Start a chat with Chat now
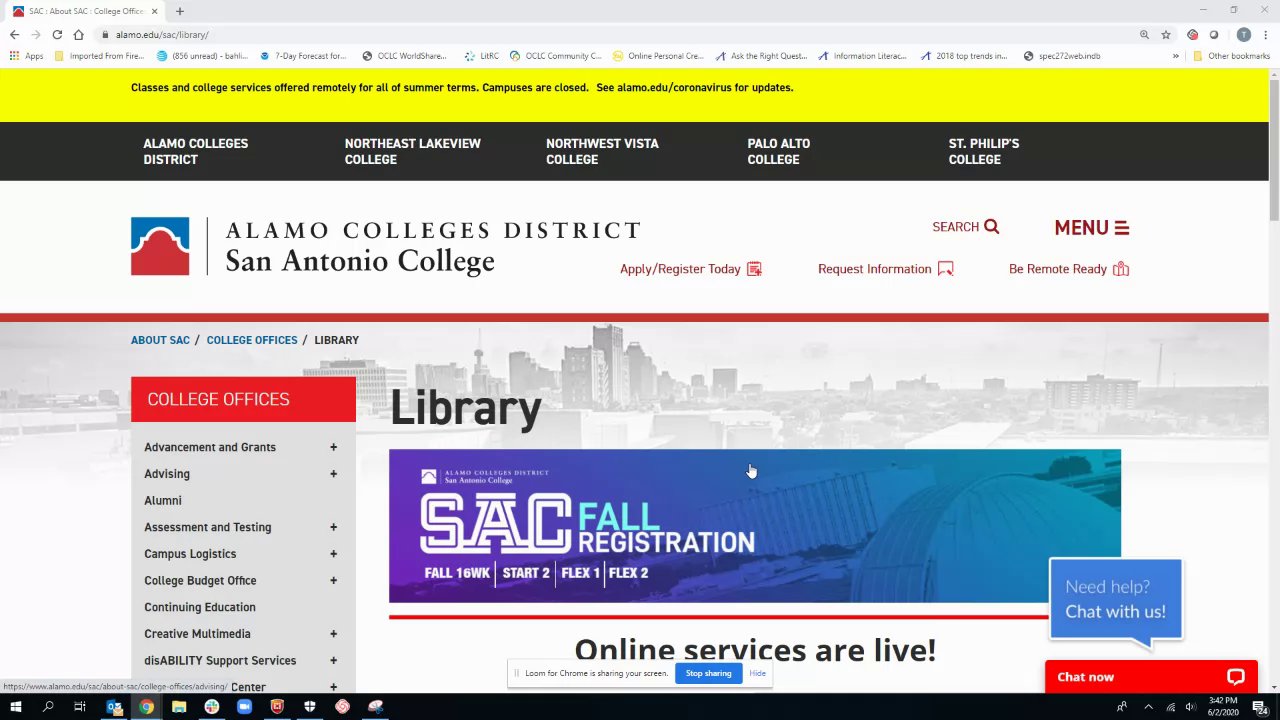Image resolution: width=1280 pixels, height=720 pixels. click(1151, 677)
